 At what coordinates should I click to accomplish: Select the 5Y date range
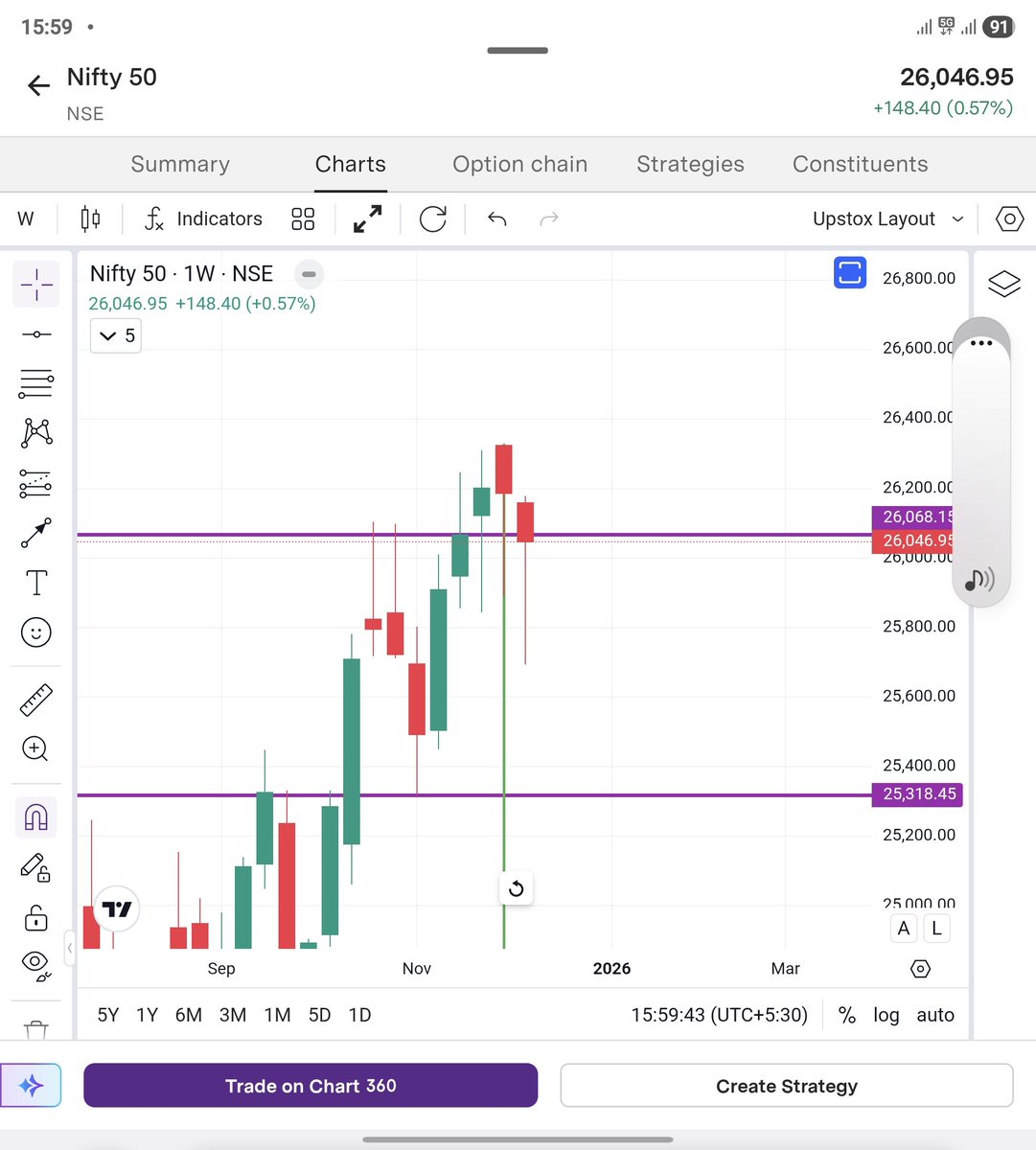(x=108, y=1015)
